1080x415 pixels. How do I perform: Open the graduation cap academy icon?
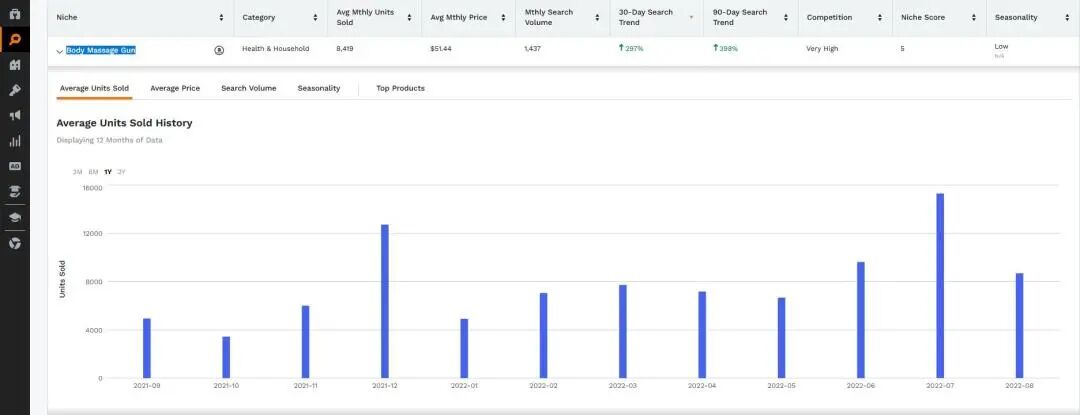coord(14,217)
